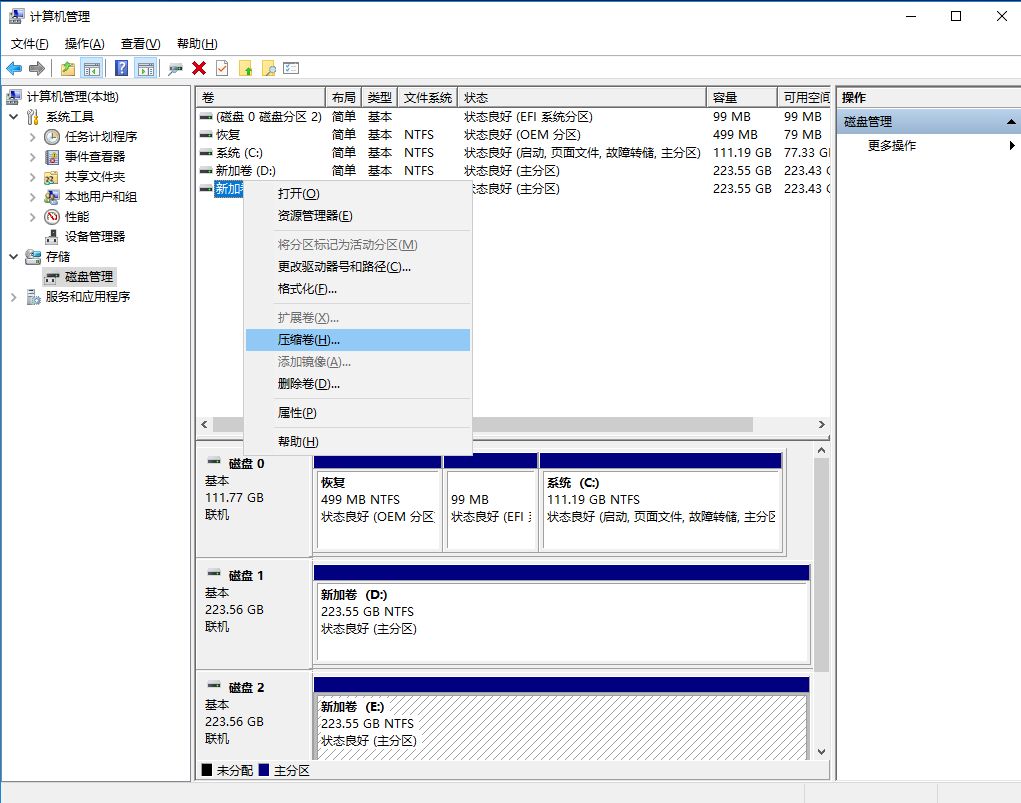This screenshot has width=1021, height=803.
Task: Click the properties checkmark toolbar icon
Action: (x=221, y=67)
